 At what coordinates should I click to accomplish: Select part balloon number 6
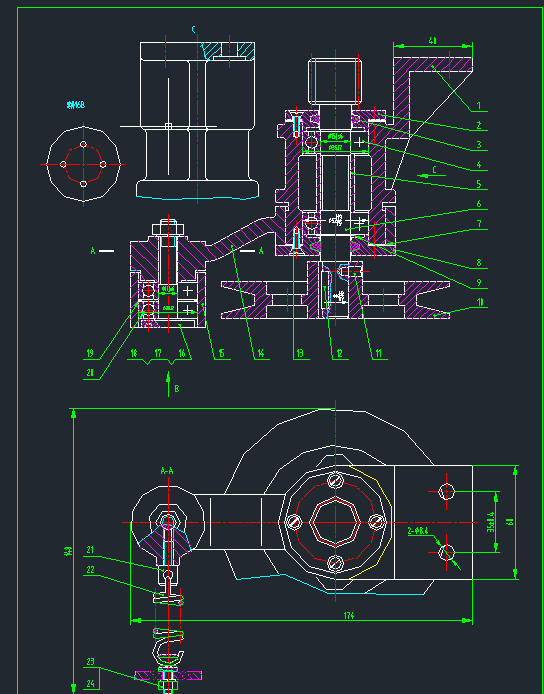[x=479, y=204]
